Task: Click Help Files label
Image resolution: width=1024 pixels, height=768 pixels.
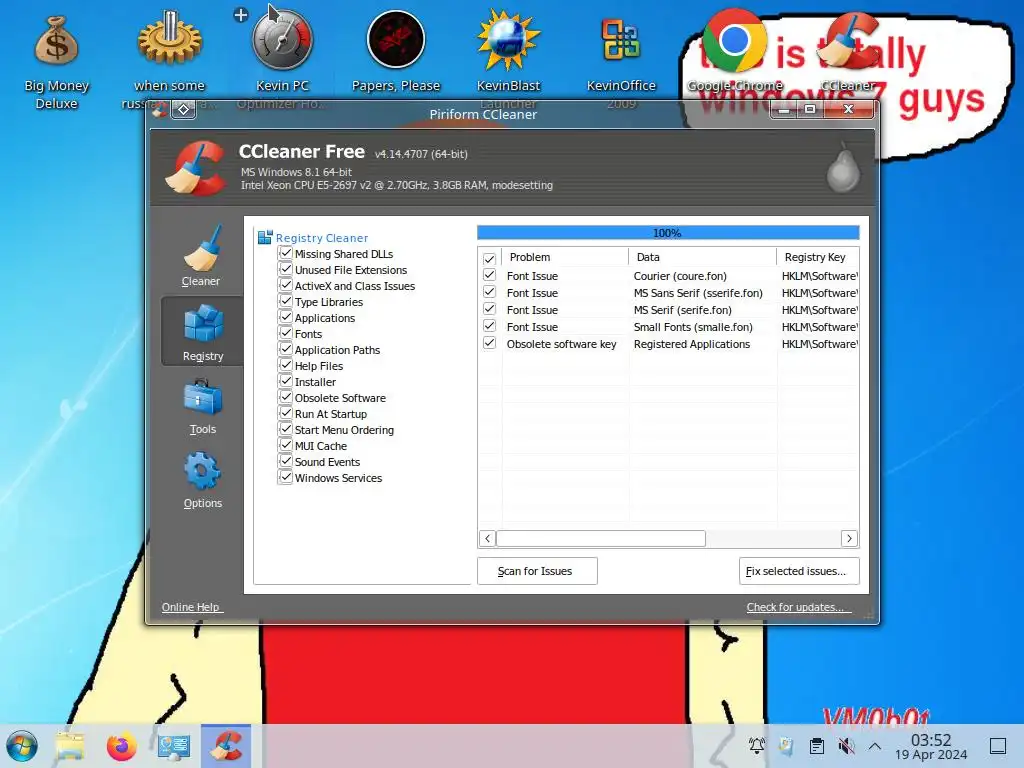Action: 319,366
